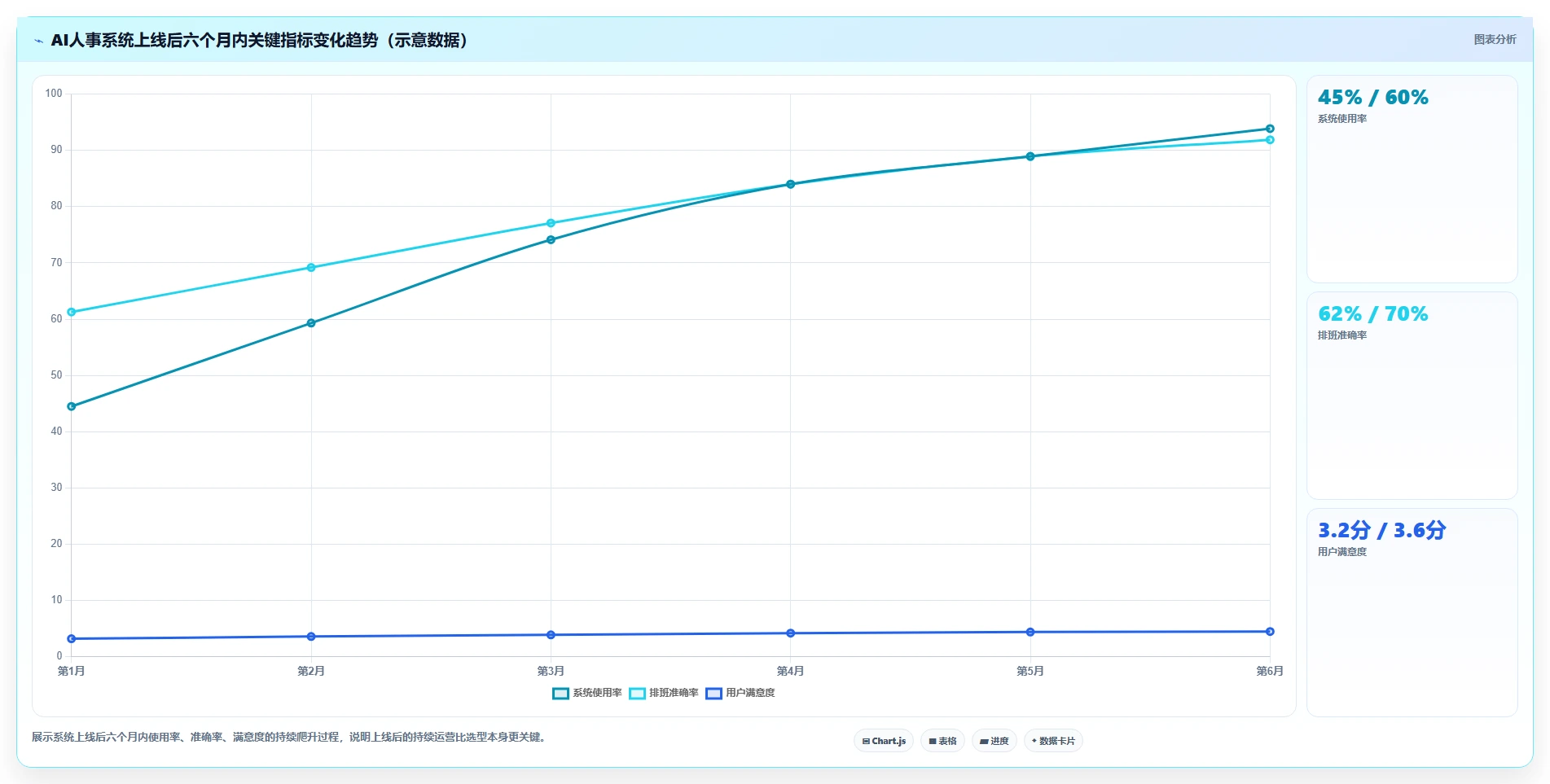Select the 3.2分 / 3.6分 用户满意度 card
Screen dimensions: 1550x784
pyautogui.click(x=1412, y=612)
